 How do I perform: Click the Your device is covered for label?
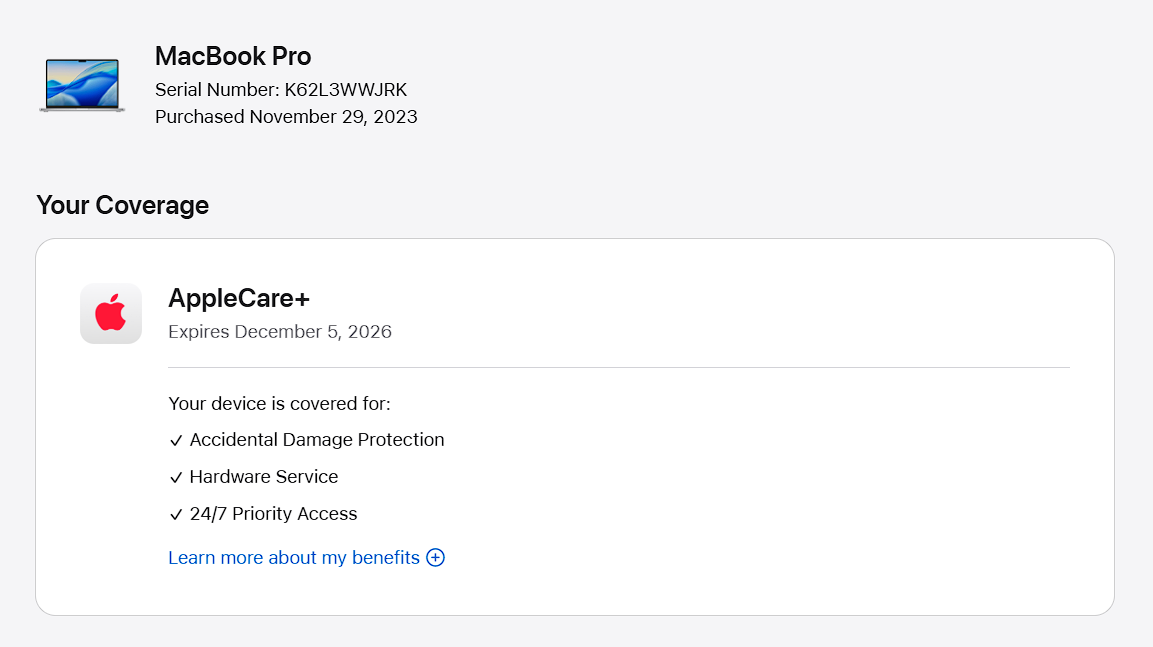coord(279,404)
